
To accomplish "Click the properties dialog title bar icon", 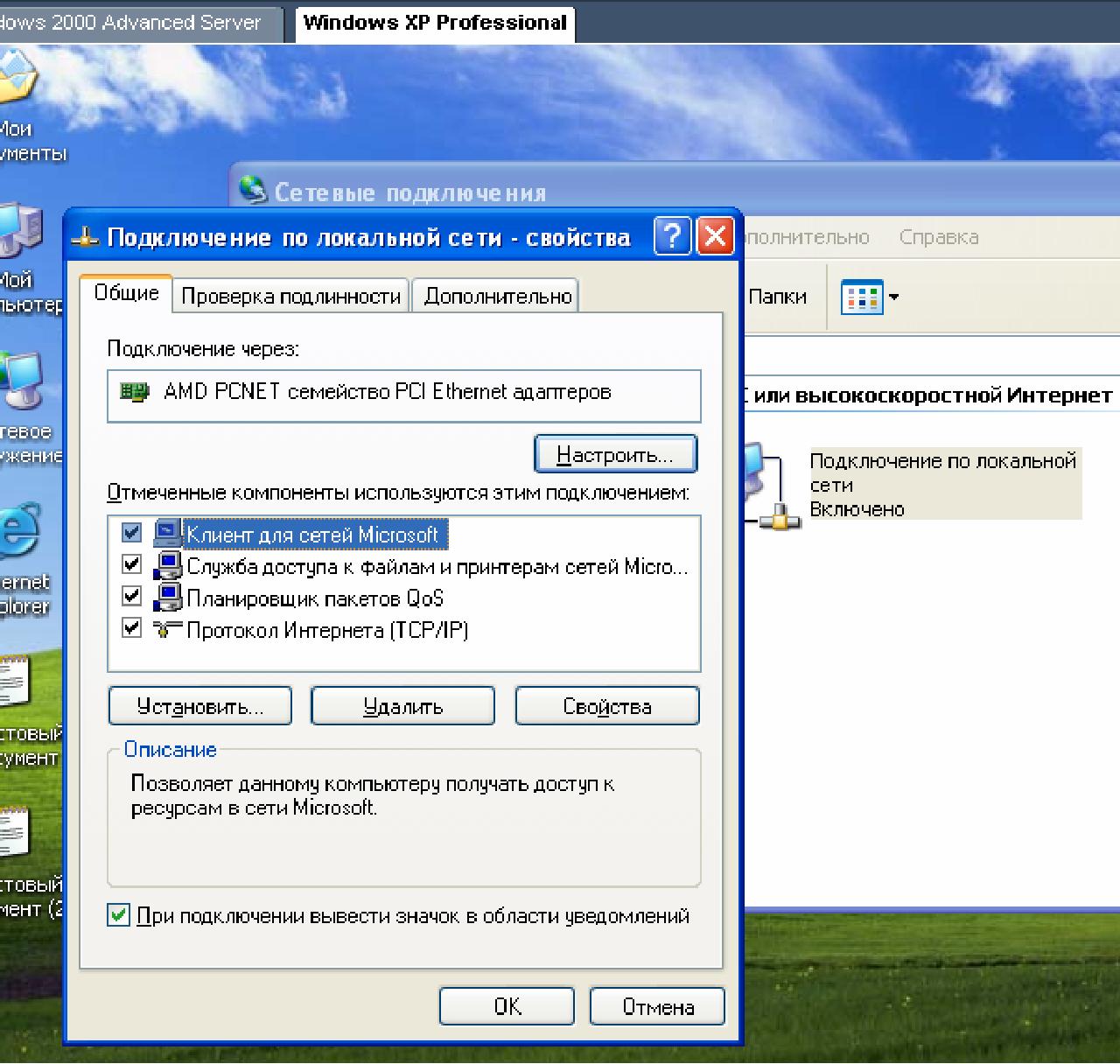I will [85, 238].
